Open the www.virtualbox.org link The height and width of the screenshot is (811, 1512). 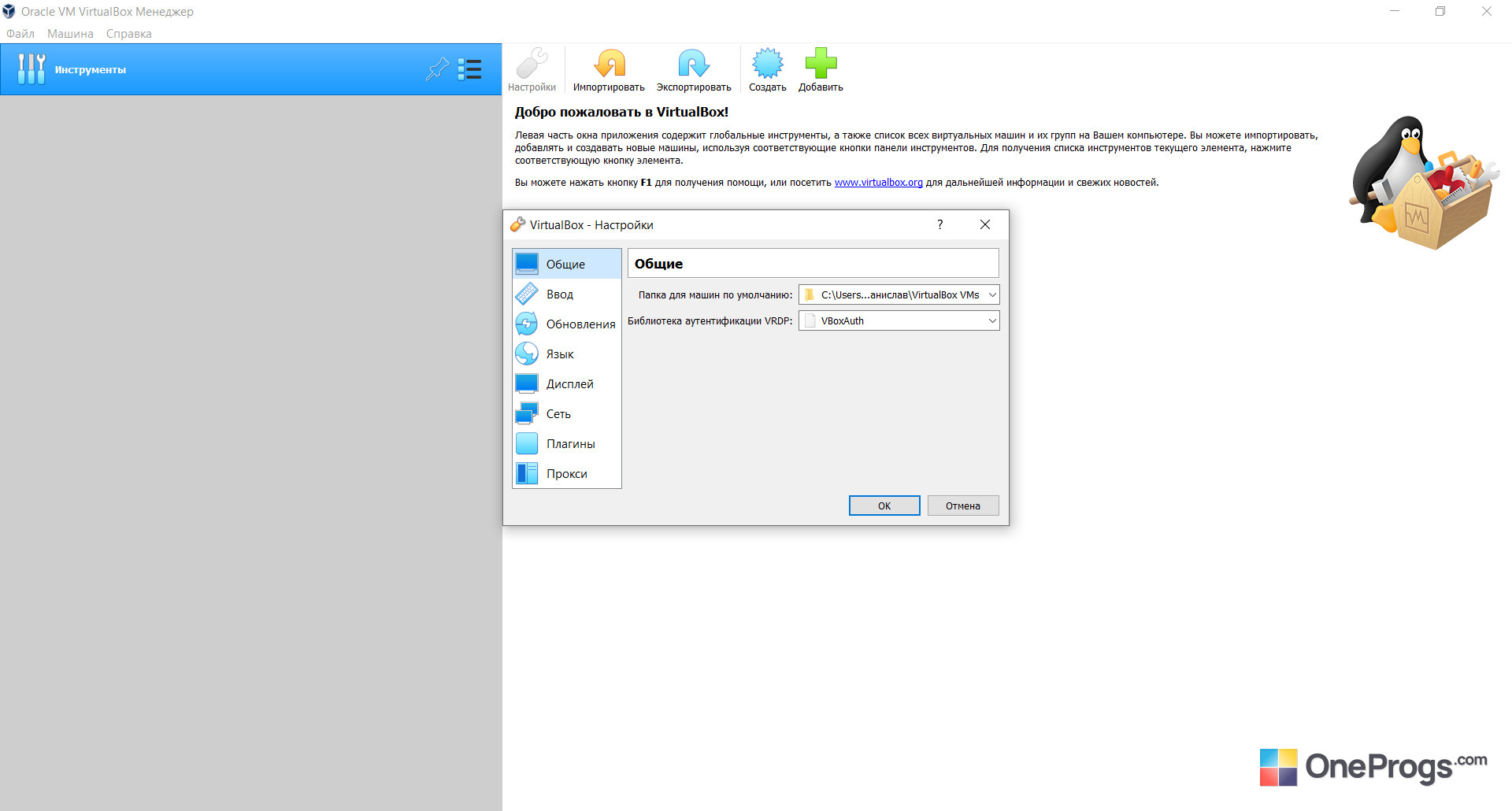tap(878, 183)
